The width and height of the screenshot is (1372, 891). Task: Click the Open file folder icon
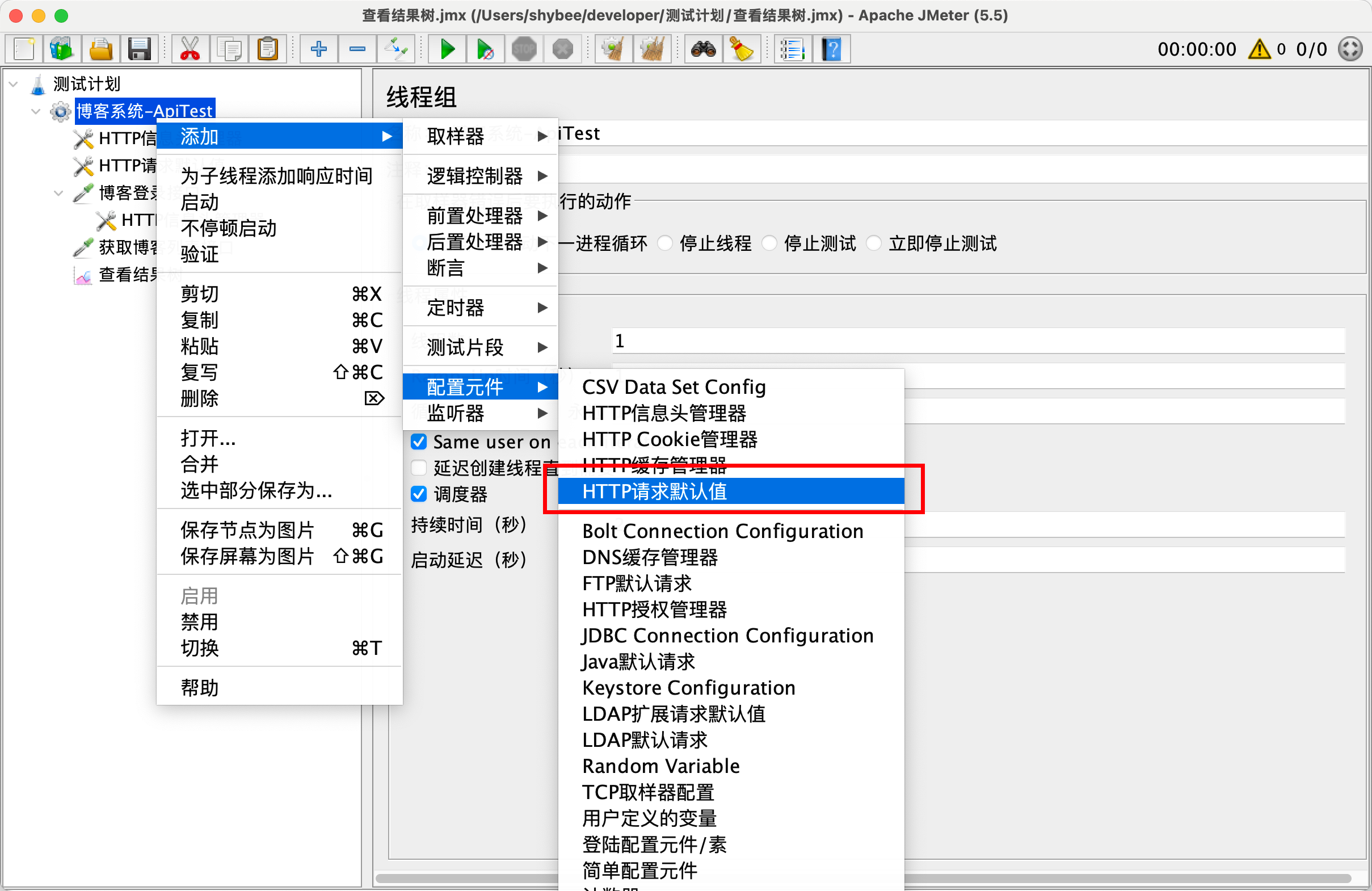click(x=100, y=49)
